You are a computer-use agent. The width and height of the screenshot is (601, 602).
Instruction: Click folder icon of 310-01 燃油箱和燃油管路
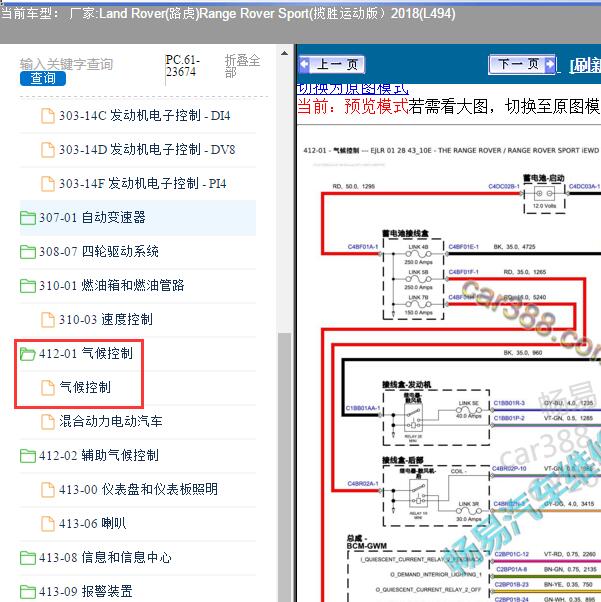tap(28, 286)
